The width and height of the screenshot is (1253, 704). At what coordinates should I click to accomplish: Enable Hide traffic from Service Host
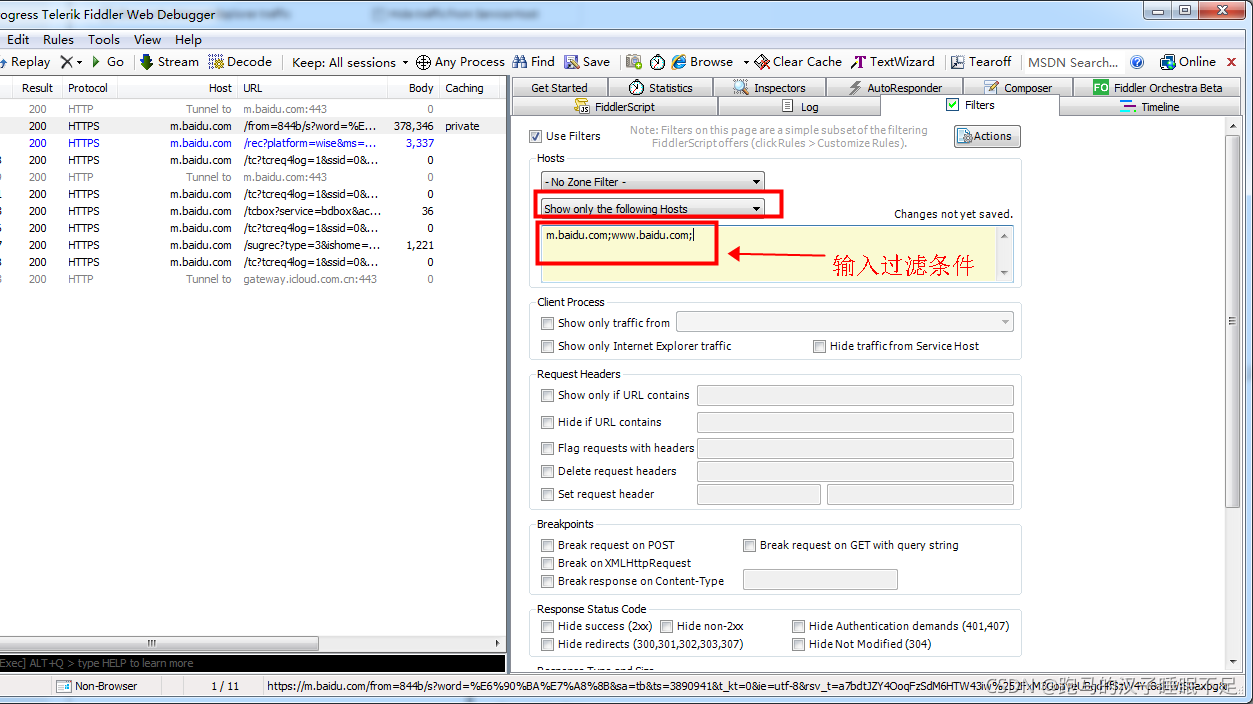pyautogui.click(x=819, y=346)
